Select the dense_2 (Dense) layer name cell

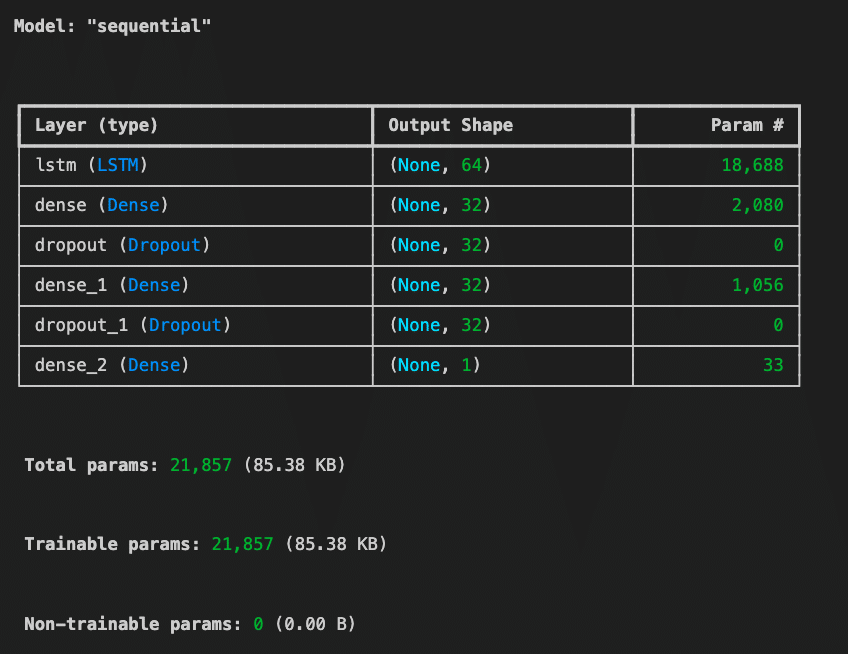click(111, 365)
